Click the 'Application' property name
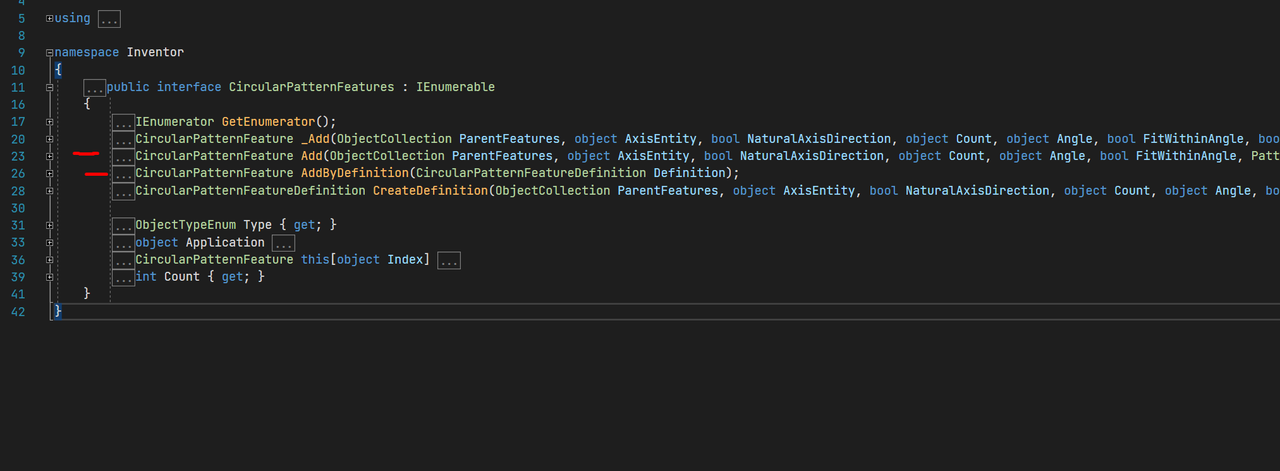This screenshot has width=1280, height=471. 225,242
